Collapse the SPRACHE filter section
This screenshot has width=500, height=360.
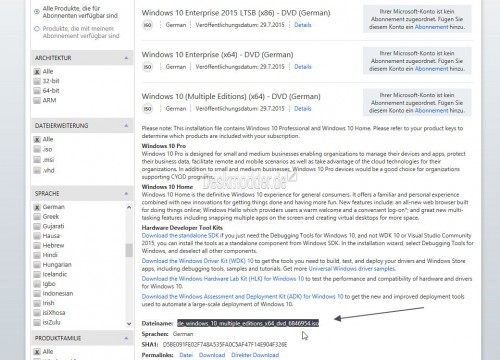126,194
